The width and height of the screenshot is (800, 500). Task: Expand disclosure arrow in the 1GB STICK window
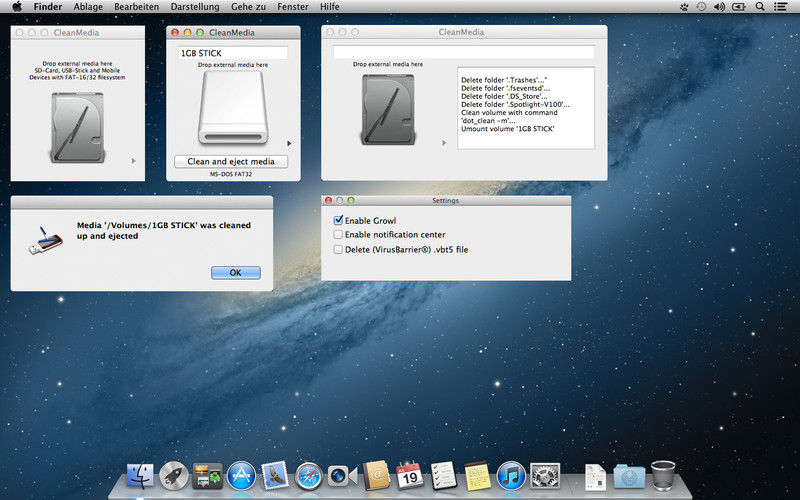coord(289,143)
